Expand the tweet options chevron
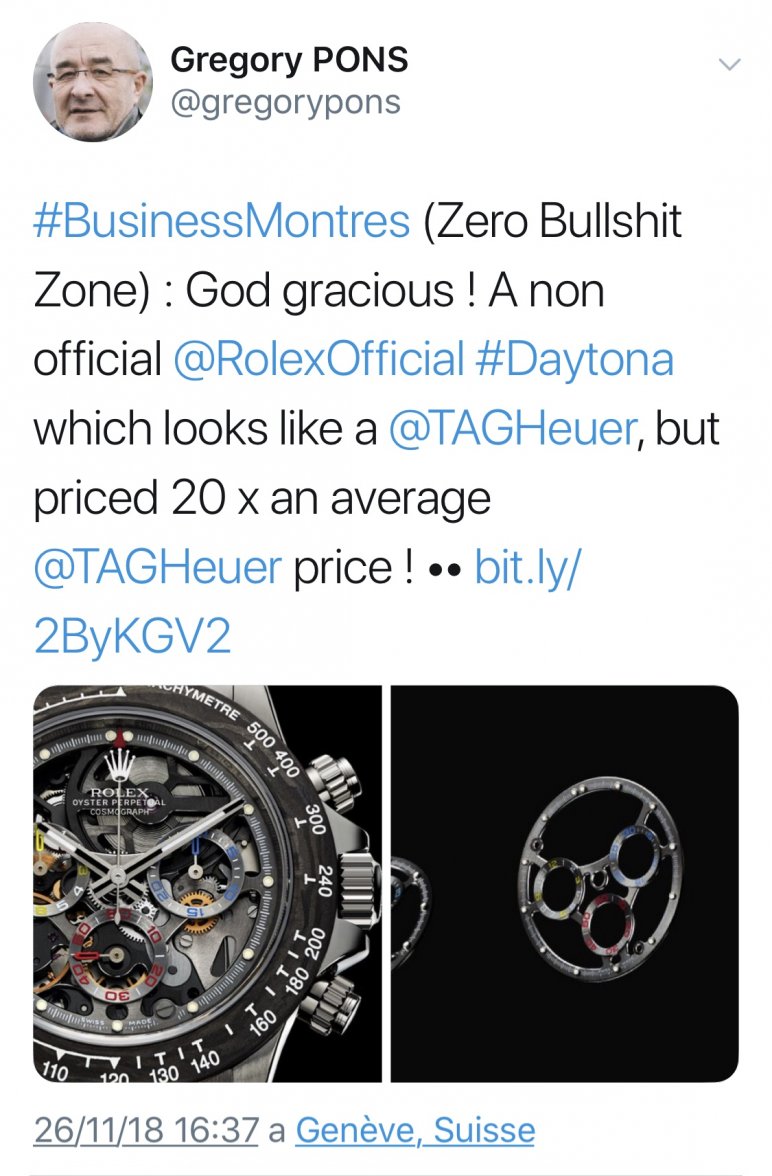Screen dimensions: 772x1176 tap(730, 66)
